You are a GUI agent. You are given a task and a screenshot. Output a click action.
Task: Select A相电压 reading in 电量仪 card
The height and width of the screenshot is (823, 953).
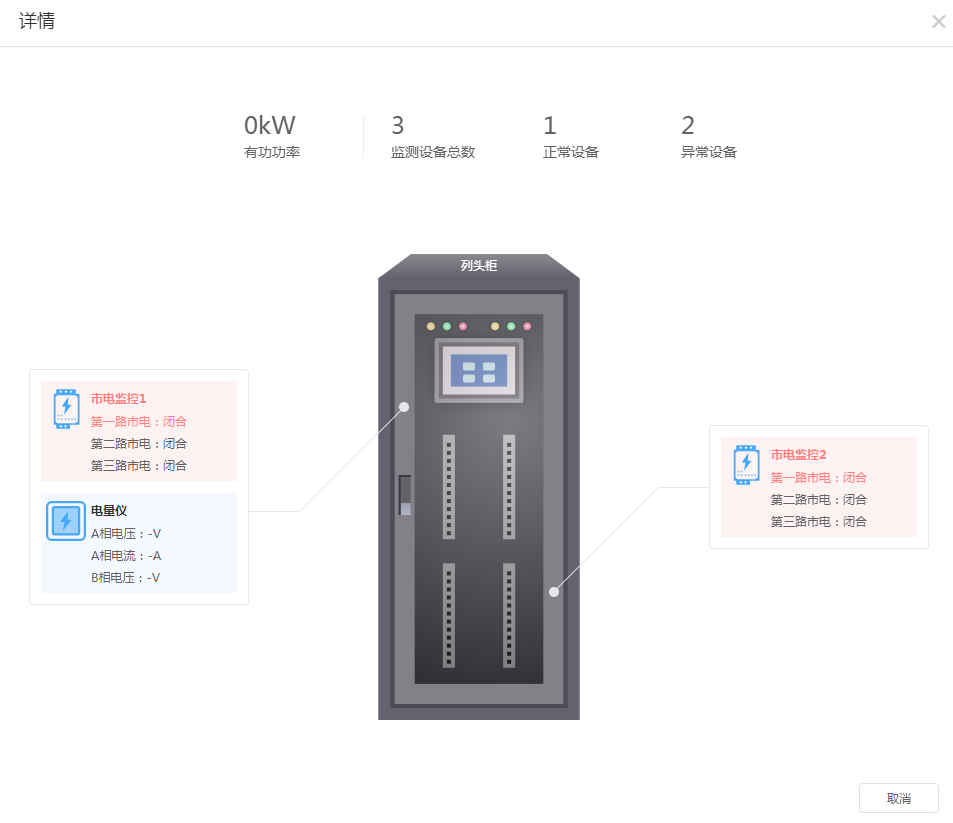[126, 534]
